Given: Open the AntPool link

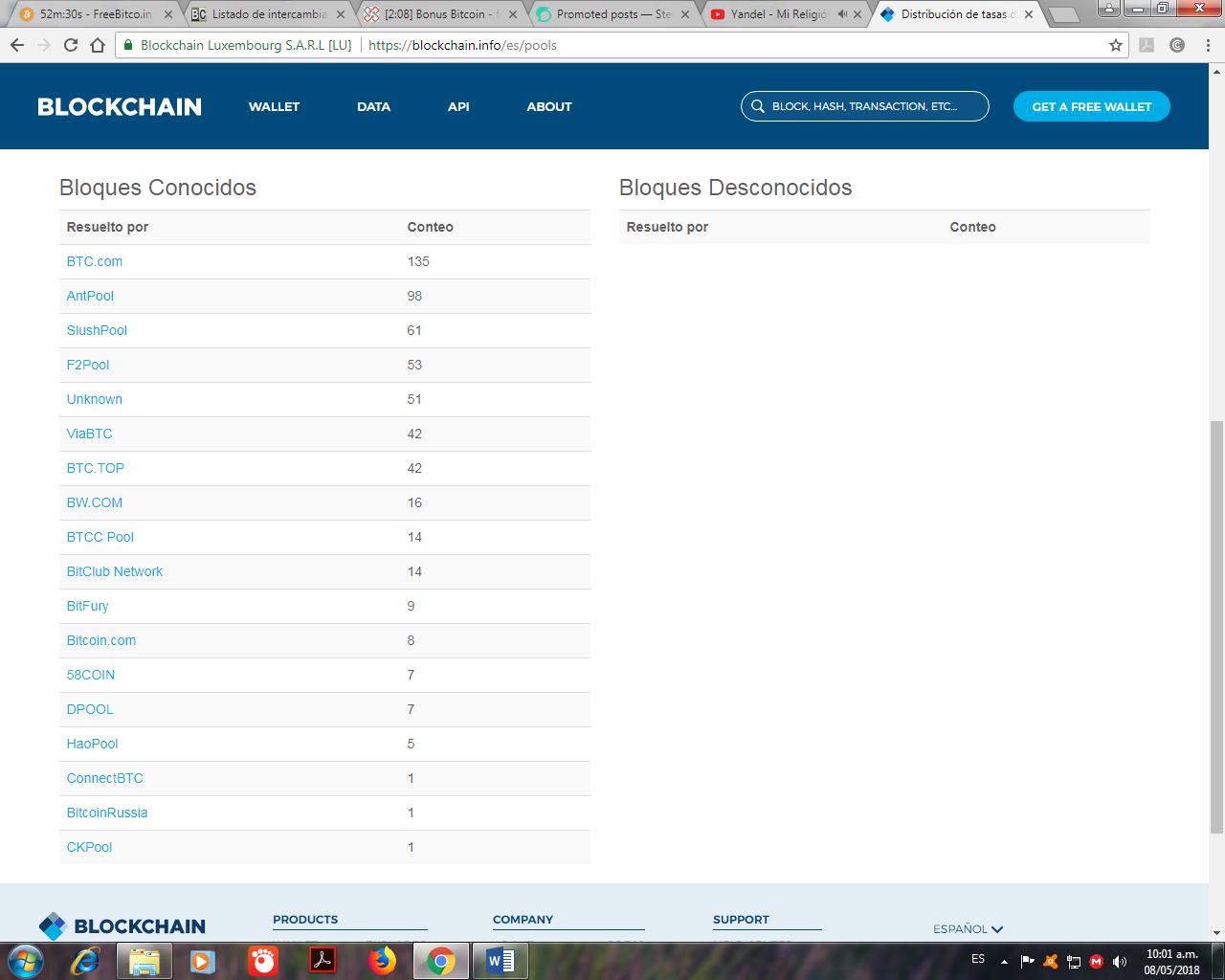Looking at the screenshot, I should [90, 296].
